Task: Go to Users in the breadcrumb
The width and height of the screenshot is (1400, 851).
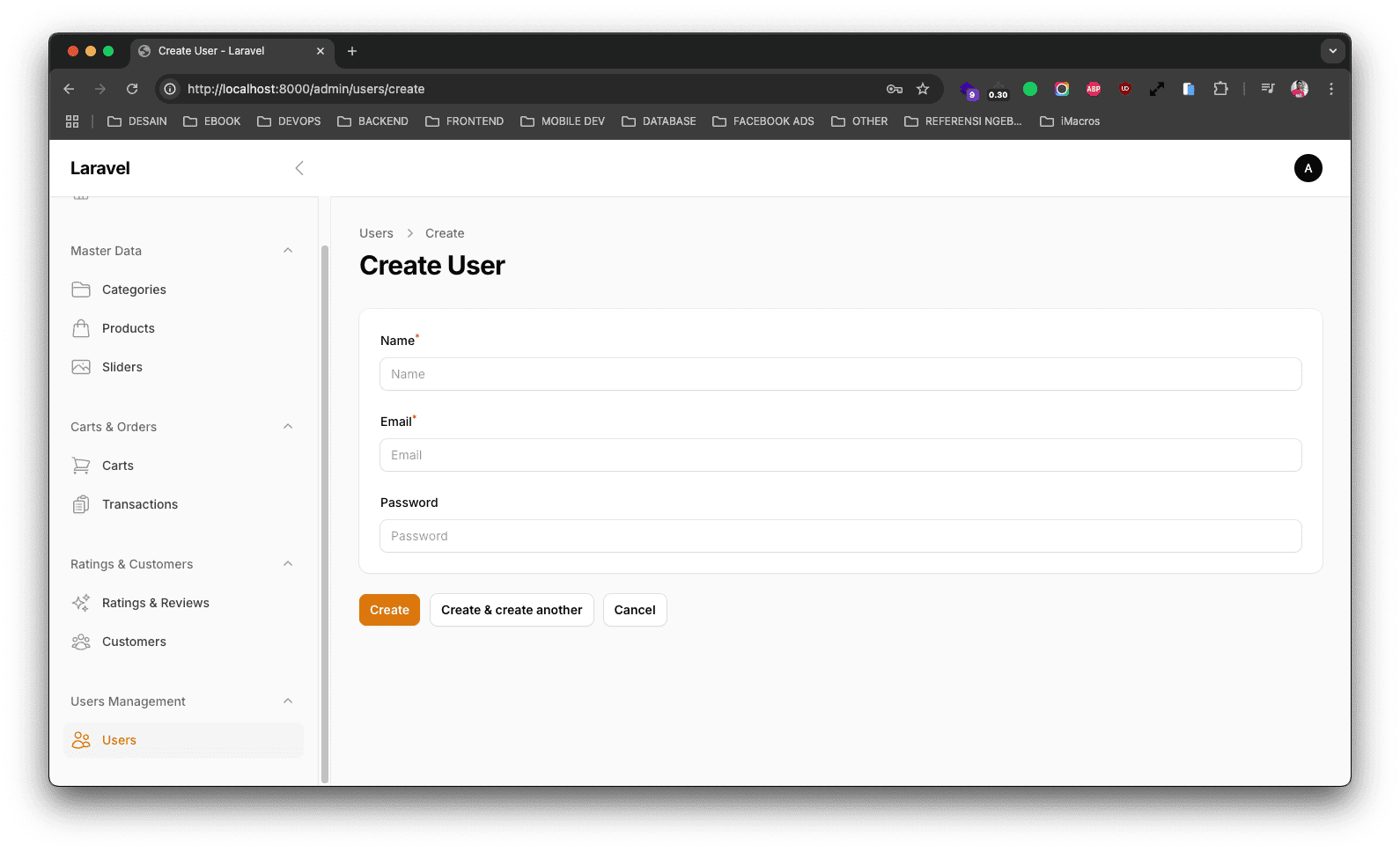Action: tap(376, 233)
